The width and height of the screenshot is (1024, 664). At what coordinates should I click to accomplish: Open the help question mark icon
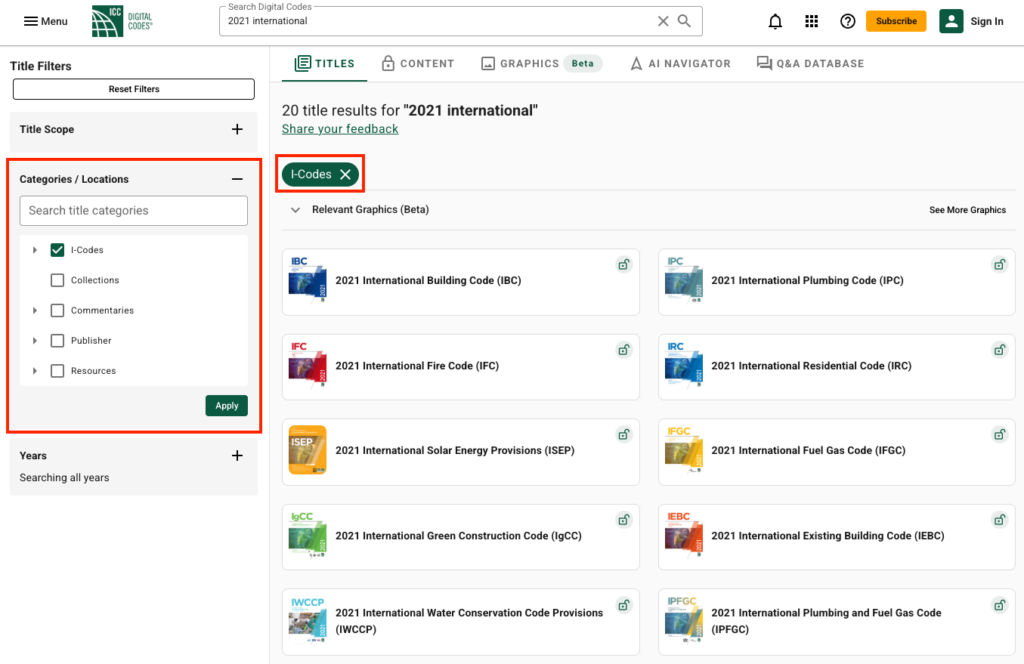pos(848,22)
